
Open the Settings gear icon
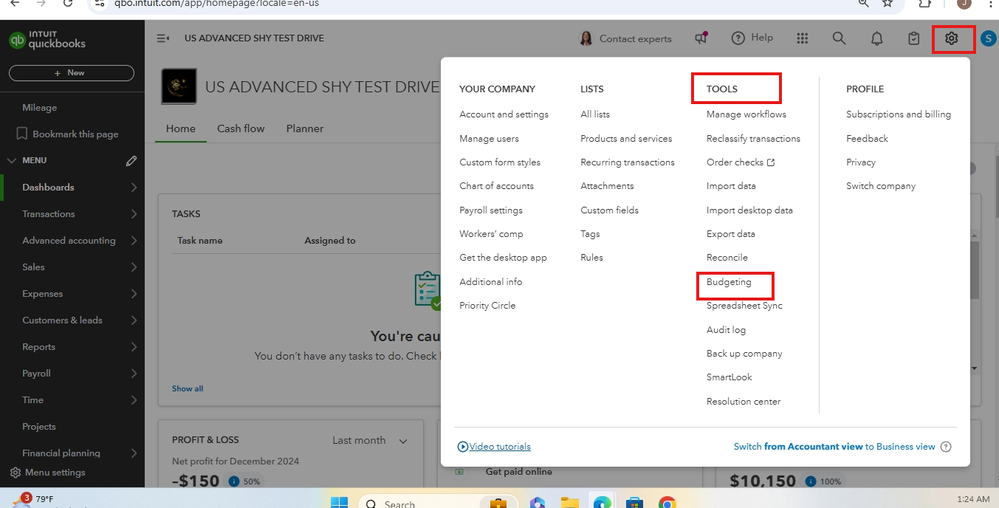[951, 38]
